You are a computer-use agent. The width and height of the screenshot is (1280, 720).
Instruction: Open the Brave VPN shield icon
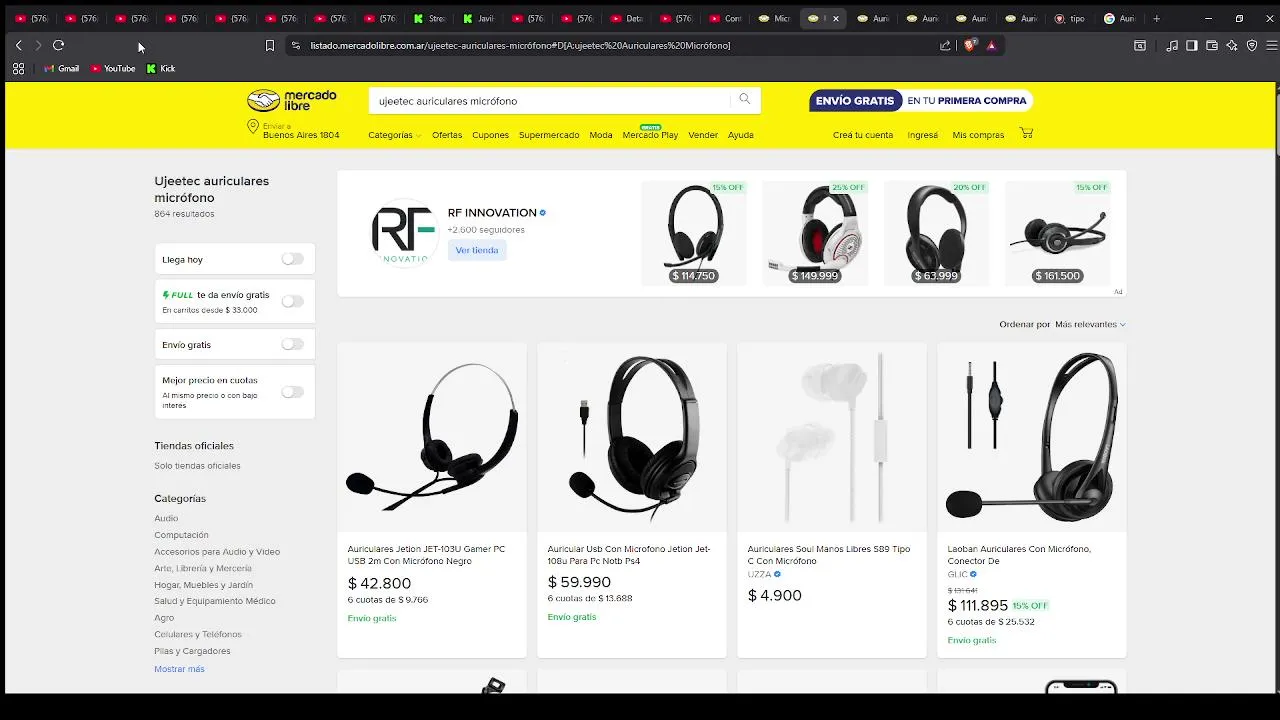[x=1252, y=45]
